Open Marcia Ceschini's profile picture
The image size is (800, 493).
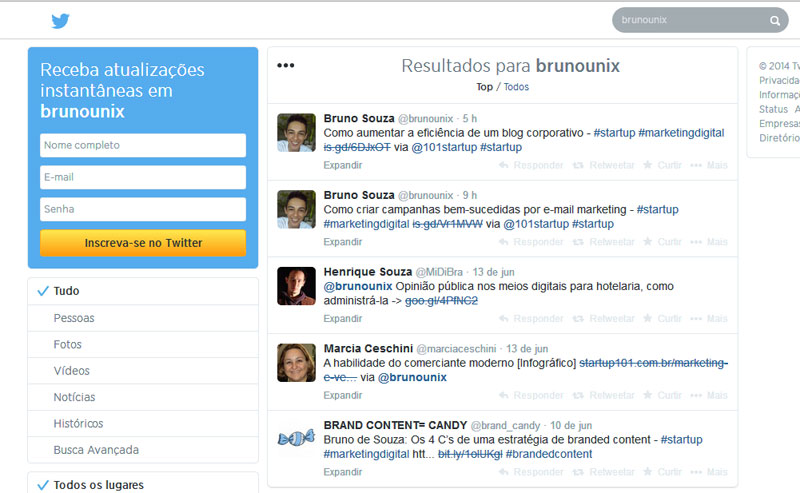[x=296, y=363]
